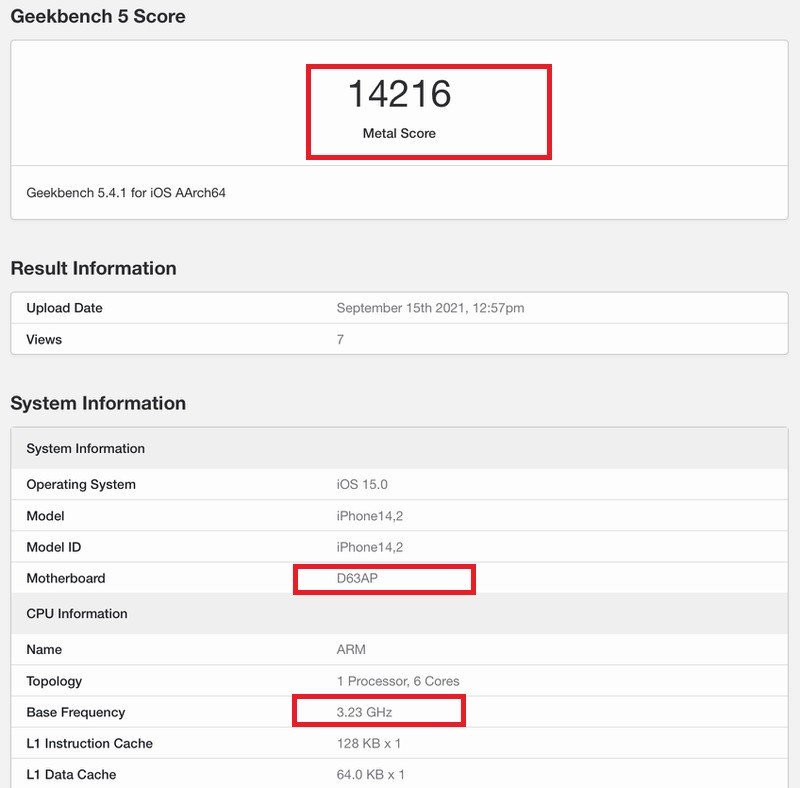
Task: Select the Metal Score label
Action: point(399,133)
